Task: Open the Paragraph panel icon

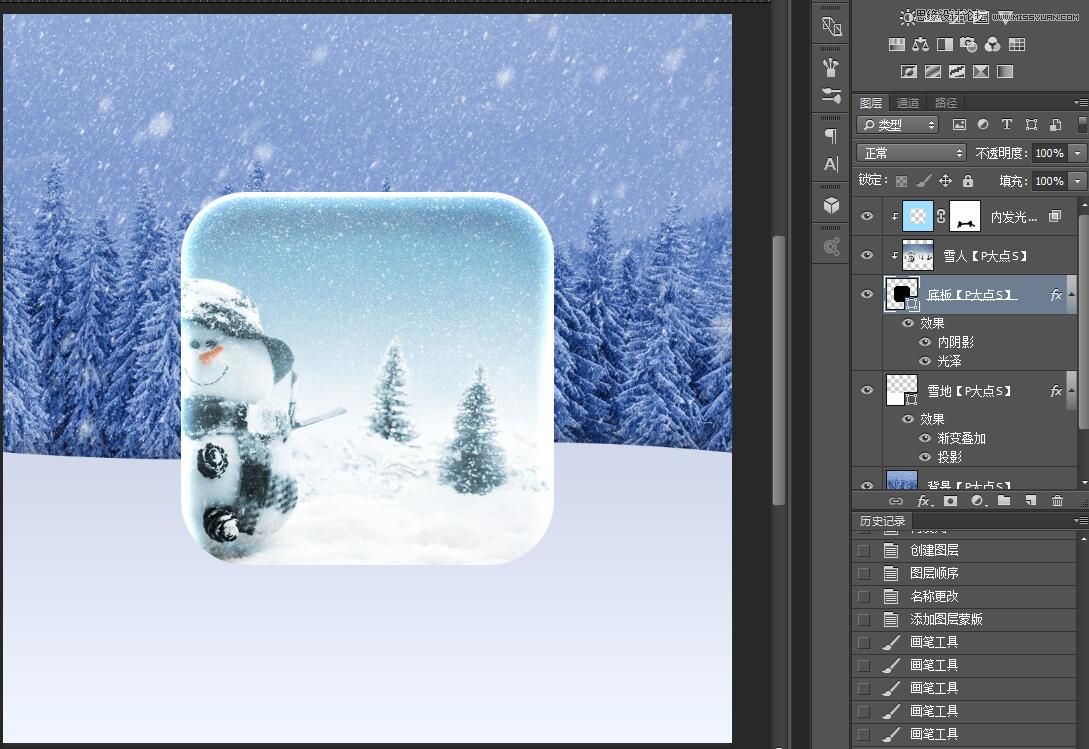Action: (x=831, y=135)
